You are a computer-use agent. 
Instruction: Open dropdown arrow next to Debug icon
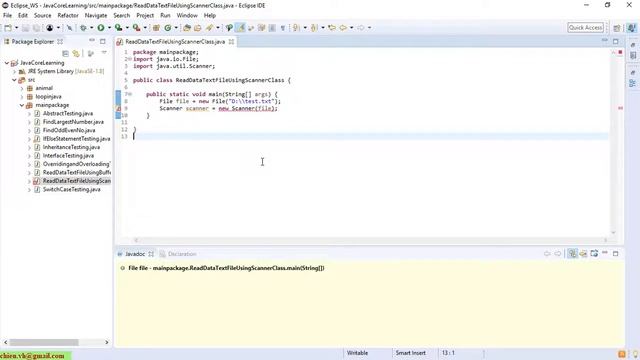point(91,28)
